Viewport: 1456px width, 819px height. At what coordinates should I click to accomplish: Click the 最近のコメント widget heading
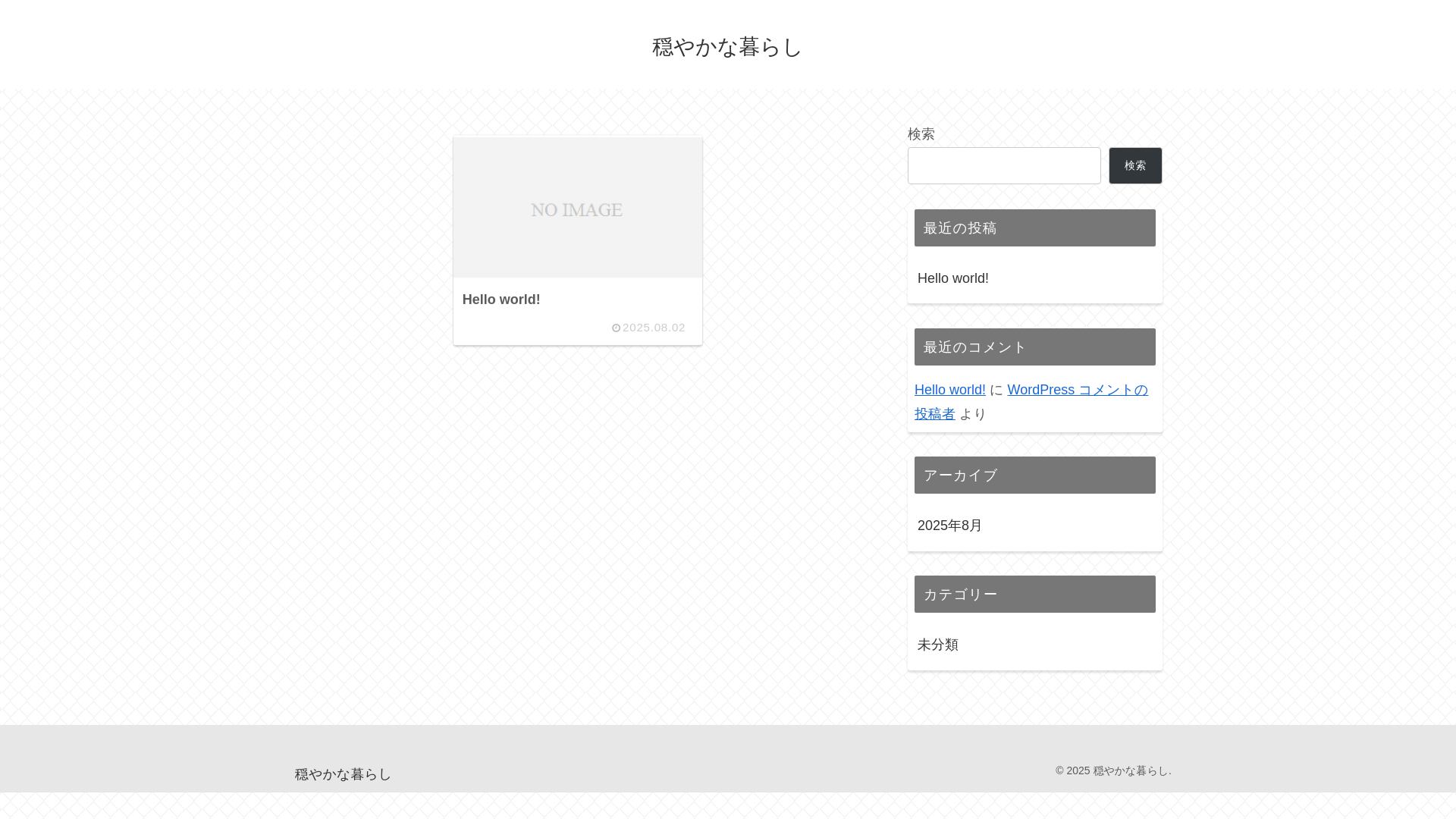[1035, 347]
